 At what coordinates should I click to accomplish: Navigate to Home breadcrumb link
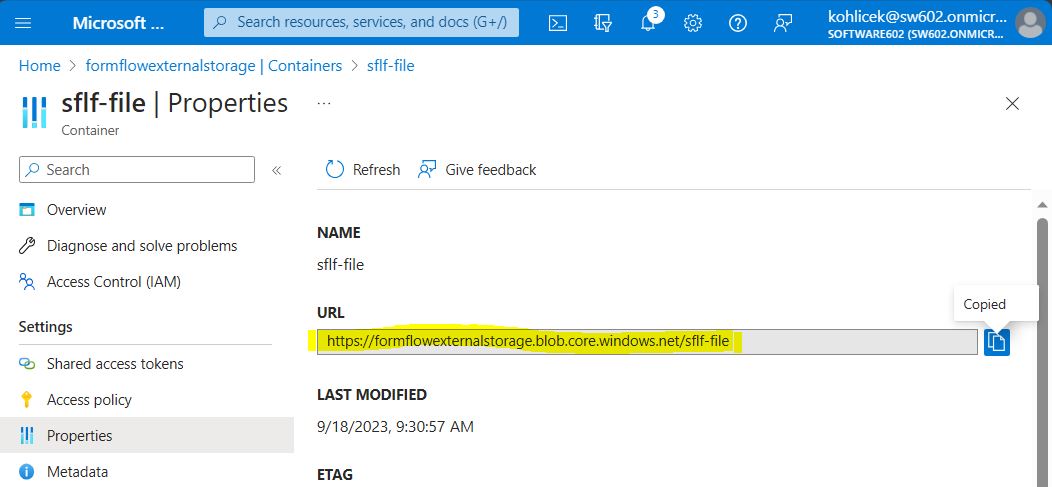point(40,66)
